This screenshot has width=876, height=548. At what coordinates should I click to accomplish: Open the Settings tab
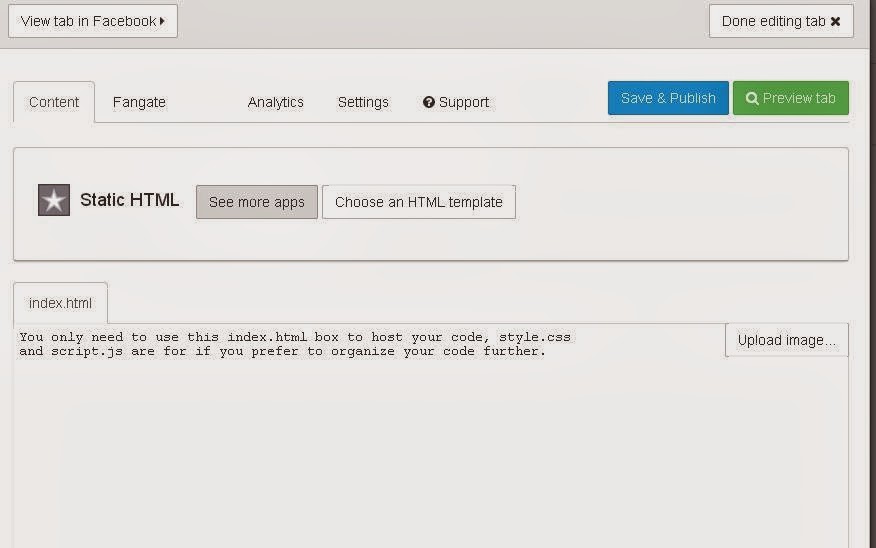363,102
